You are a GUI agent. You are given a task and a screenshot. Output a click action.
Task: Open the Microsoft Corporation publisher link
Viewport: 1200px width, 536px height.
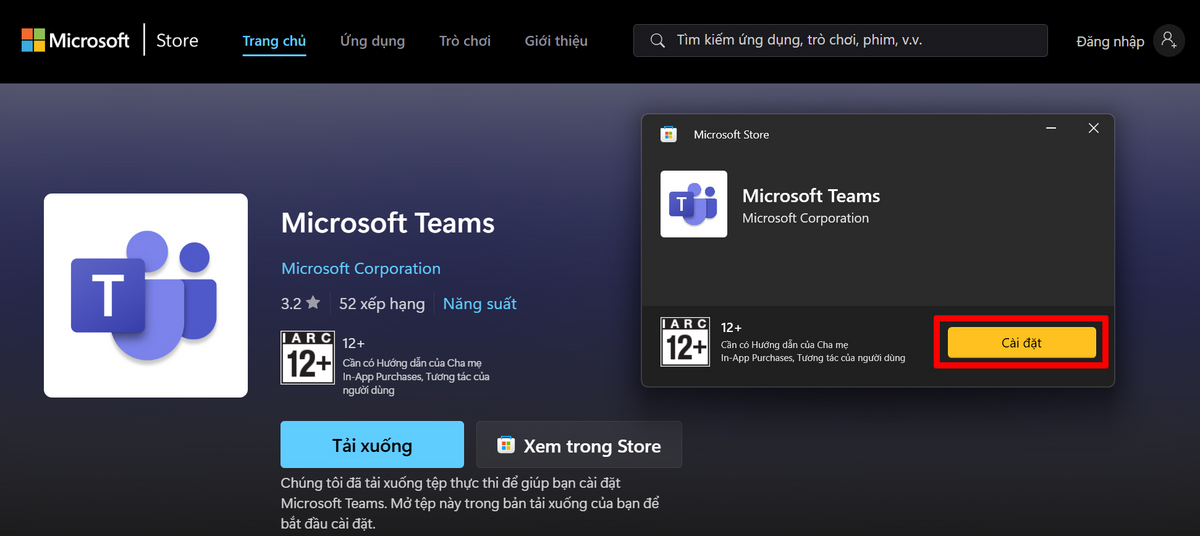[361, 268]
